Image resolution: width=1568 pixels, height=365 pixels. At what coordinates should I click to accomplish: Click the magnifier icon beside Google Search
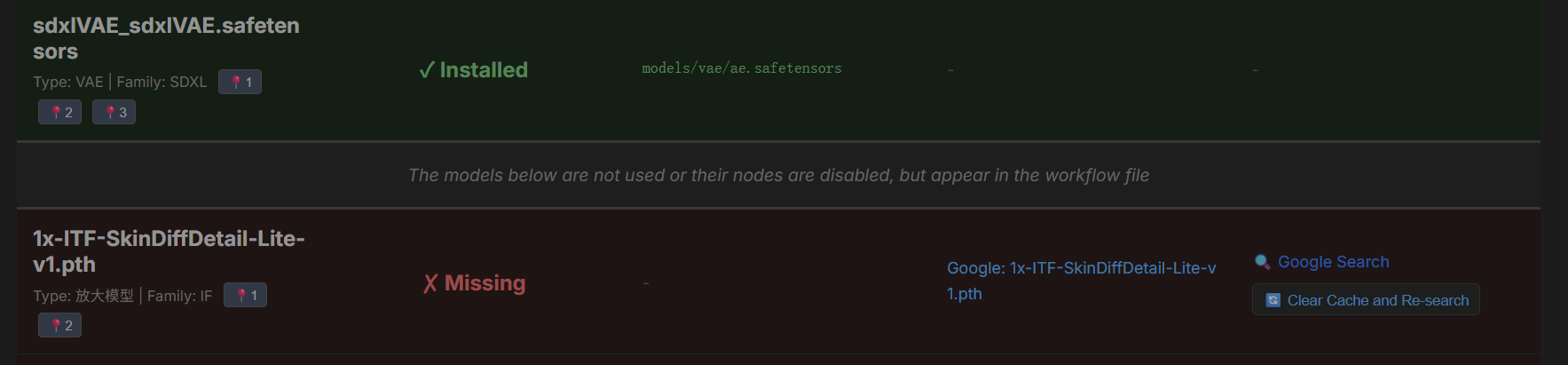coord(1262,261)
